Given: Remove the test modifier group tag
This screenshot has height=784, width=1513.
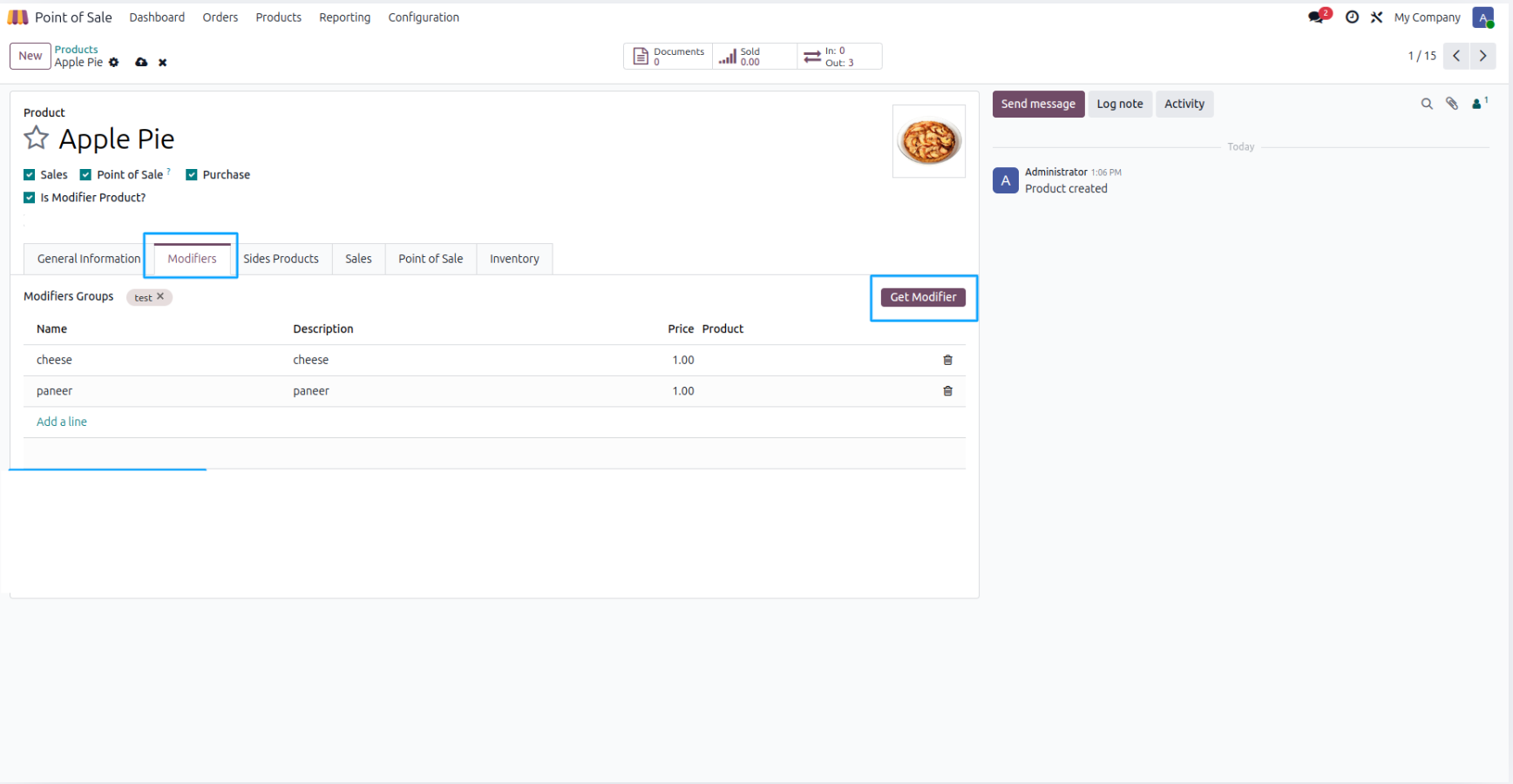Looking at the screenshot, I should point(160,297).
